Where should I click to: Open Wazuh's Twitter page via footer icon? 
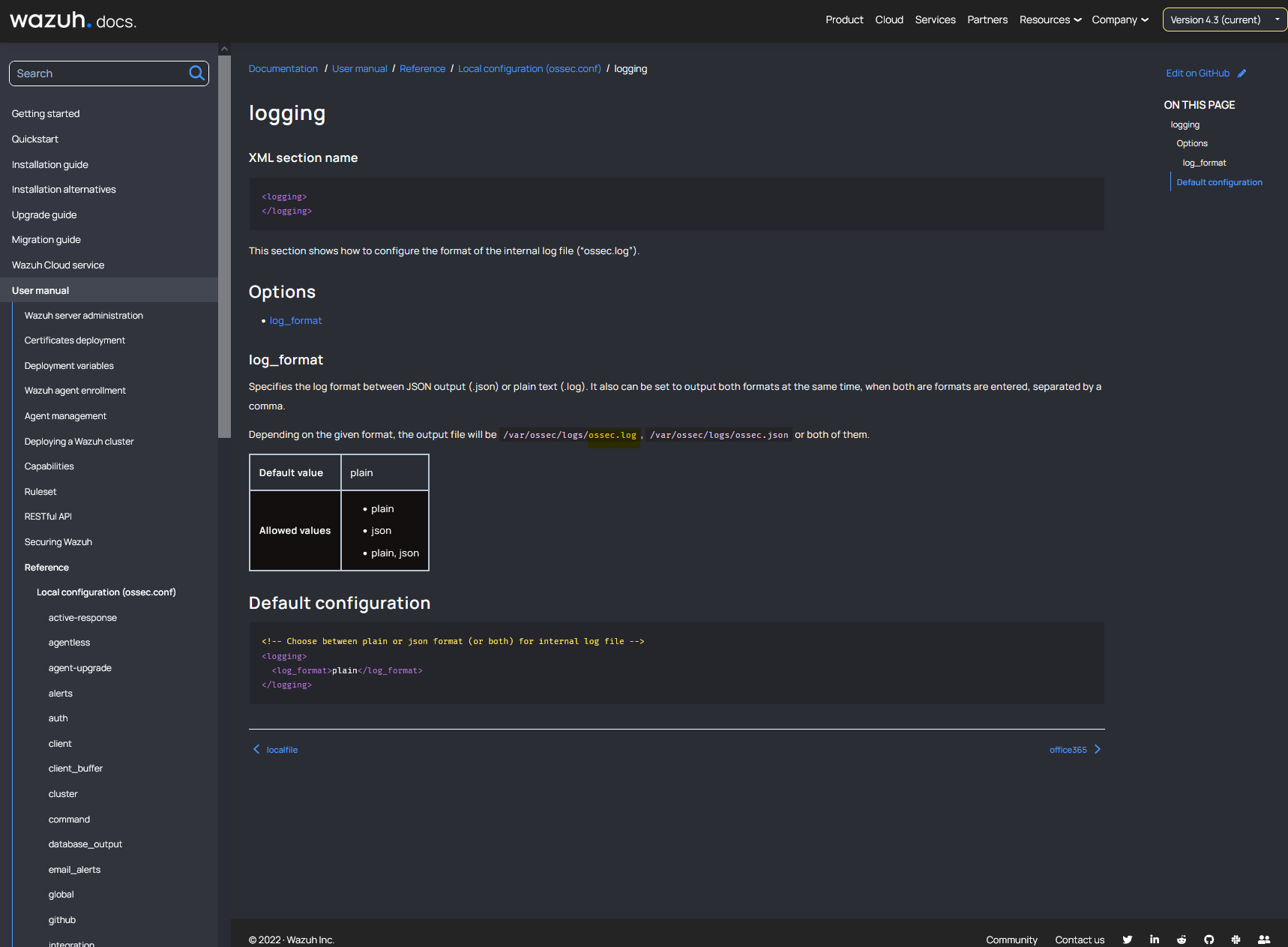tap(1127, 939)
